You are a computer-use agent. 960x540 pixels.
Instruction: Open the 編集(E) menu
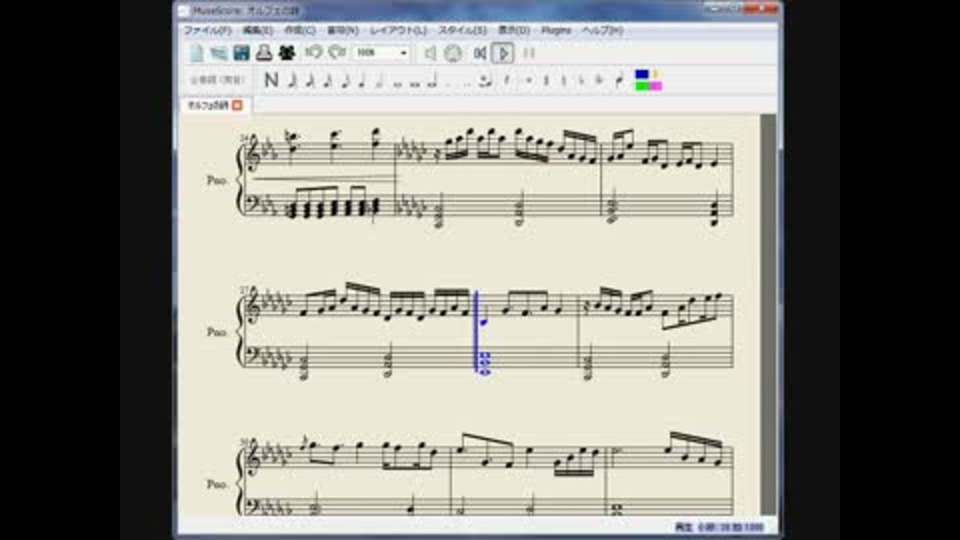[x=258, y=30]
